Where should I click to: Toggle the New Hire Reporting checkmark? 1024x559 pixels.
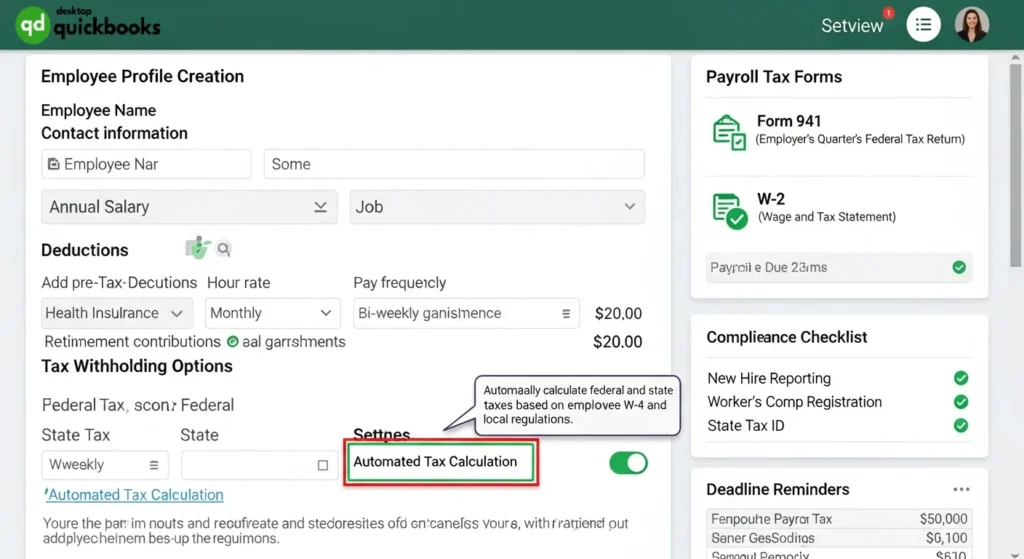coord(960,378)
